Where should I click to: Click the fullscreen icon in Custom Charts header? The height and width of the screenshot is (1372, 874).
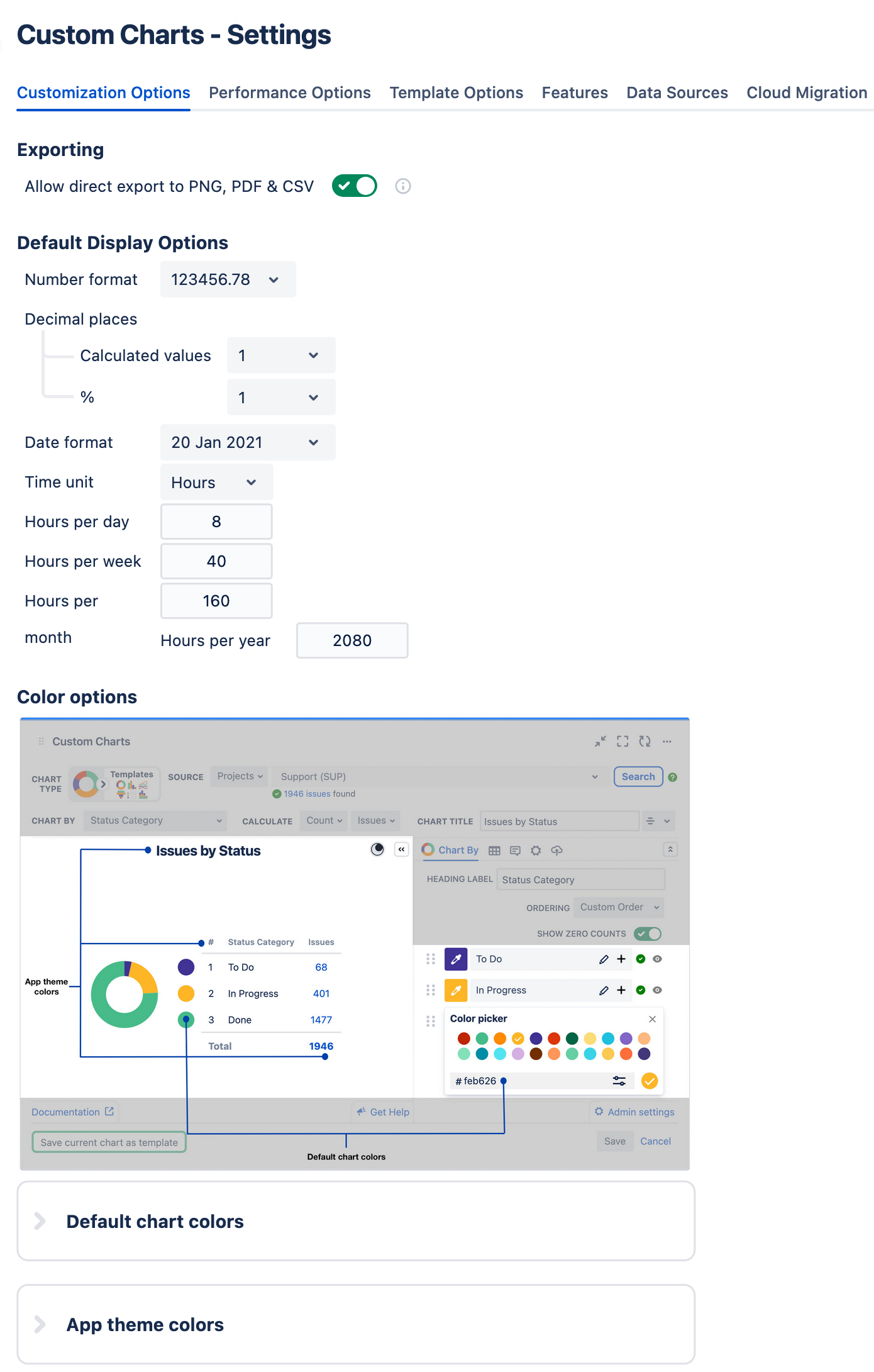pos(622,742)
